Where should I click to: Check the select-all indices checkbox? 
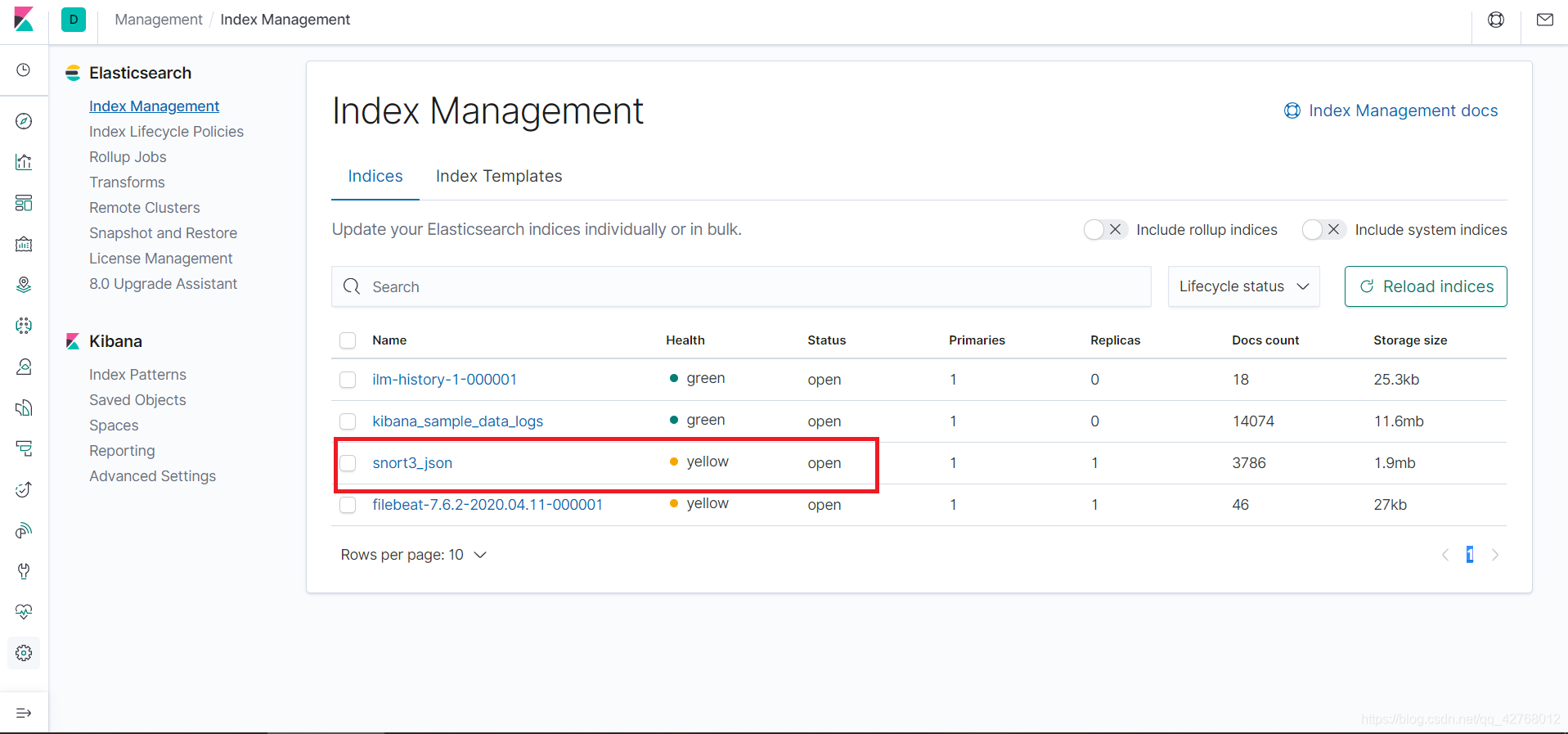(348, 340)
